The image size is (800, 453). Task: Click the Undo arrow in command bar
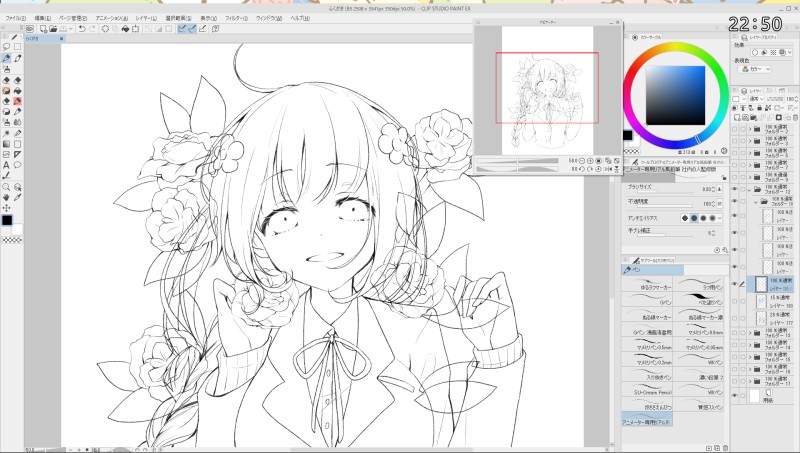[x=82, y=29]
